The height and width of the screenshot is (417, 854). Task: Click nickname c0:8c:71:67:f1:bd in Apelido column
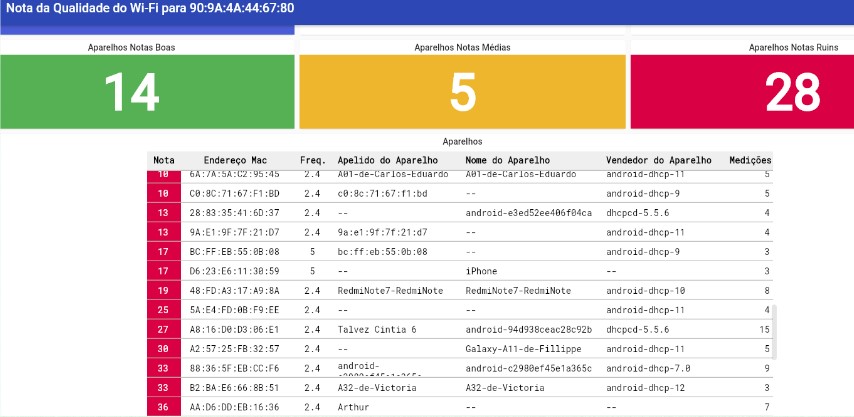pyautogui.click(x=382, y=193)
